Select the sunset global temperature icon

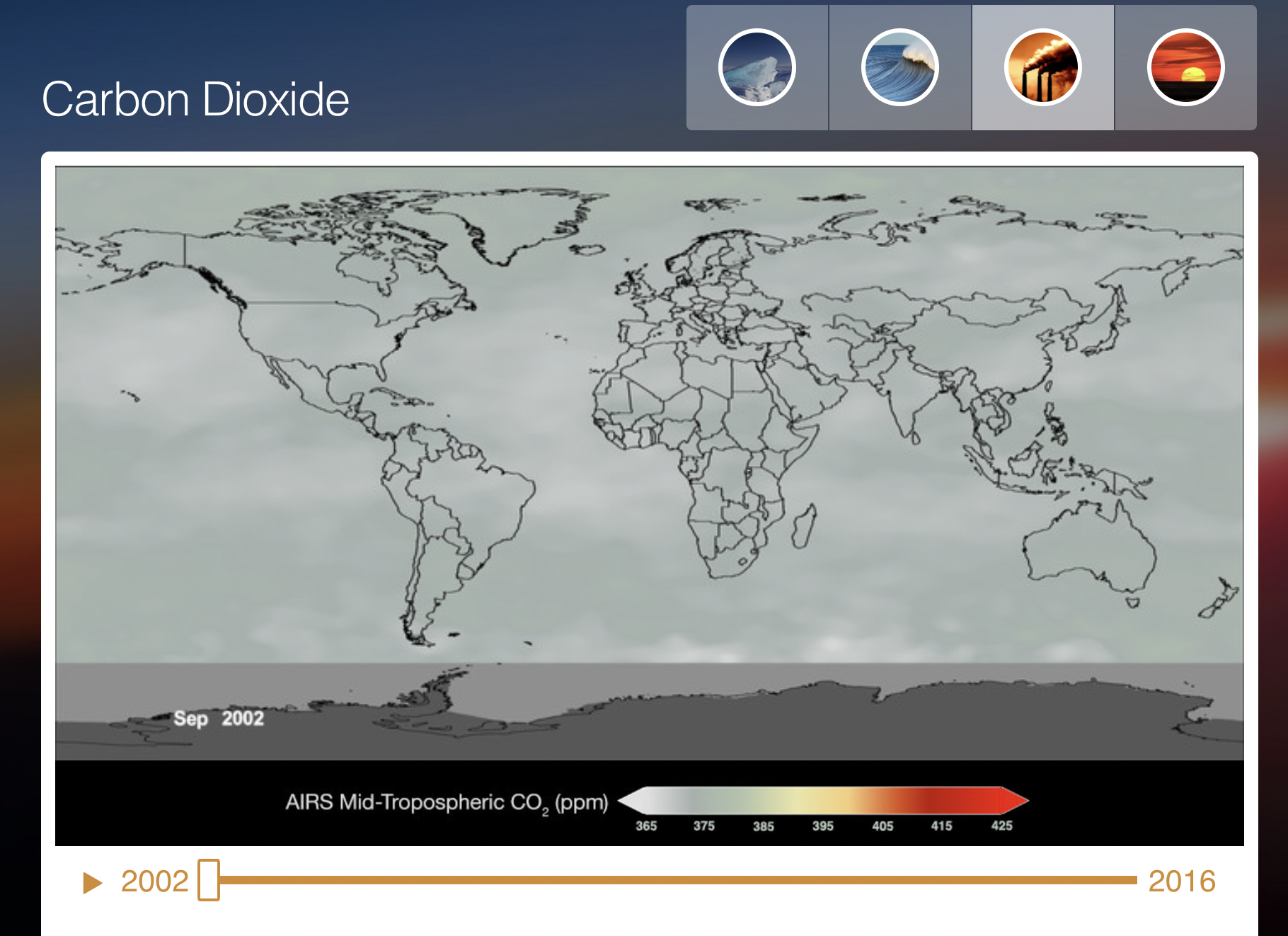click(x=1185, y=67)
